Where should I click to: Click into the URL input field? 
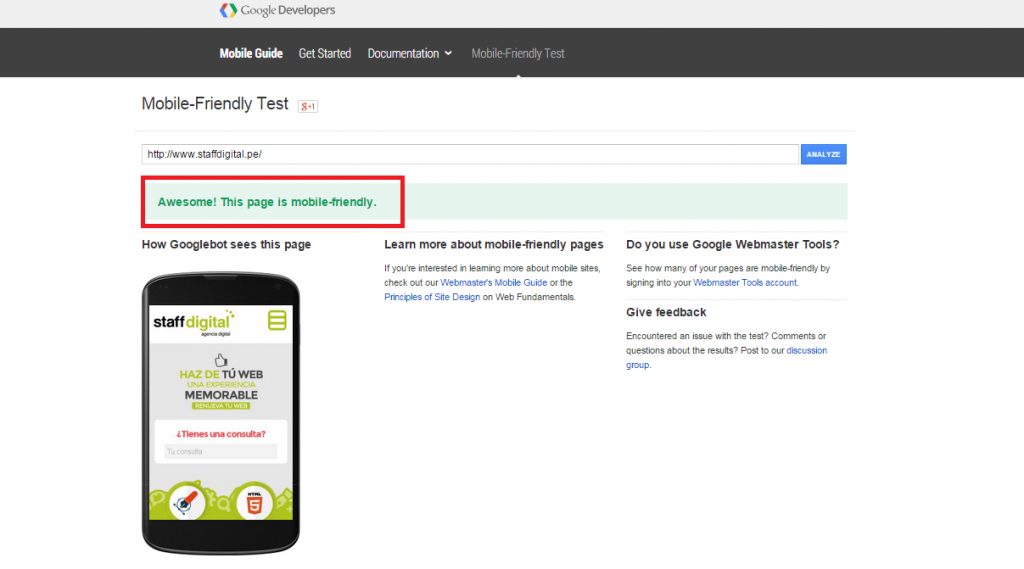(470, 154)
